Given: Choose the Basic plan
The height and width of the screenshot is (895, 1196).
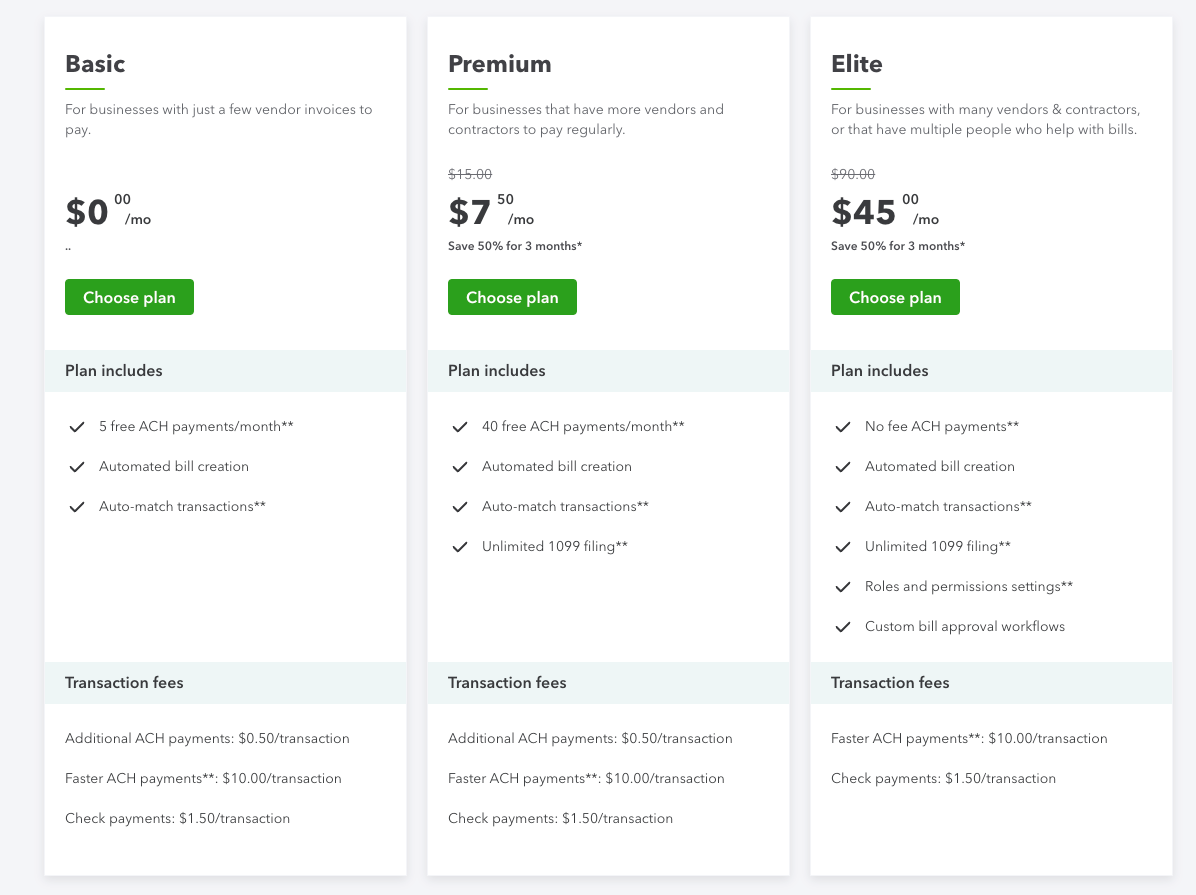Looking at the screenshot, I should pyautogui.click(x=129, y=297).
